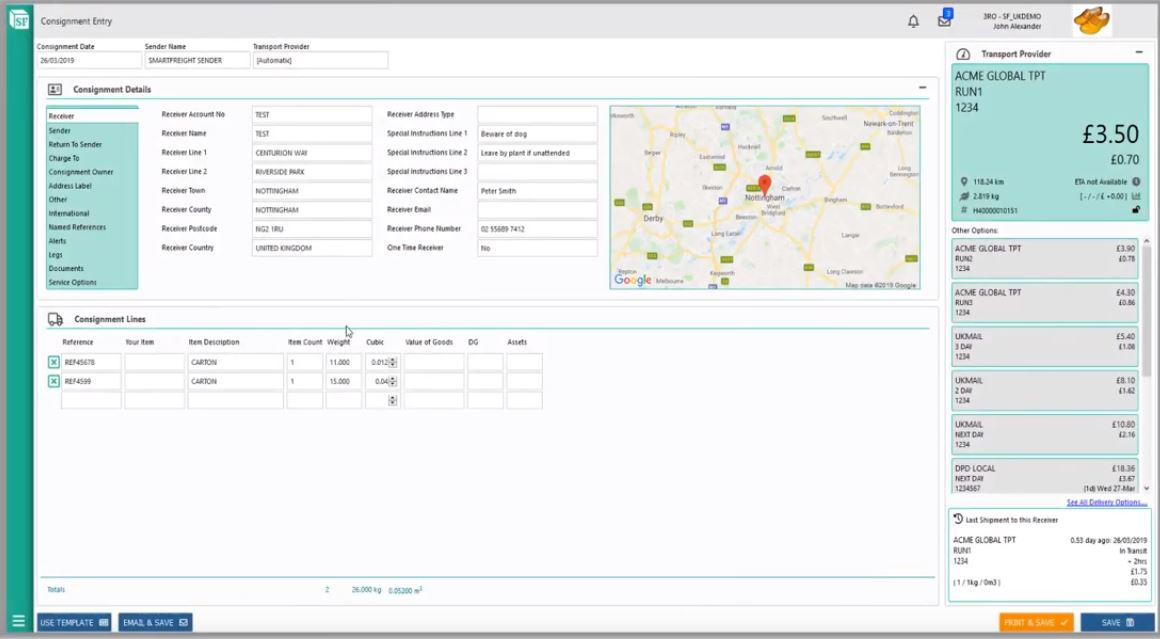Viewport: 1160px width, 639px height.
Task: Click the SmartFreight SF logo icon
Action: pos(19,20)
